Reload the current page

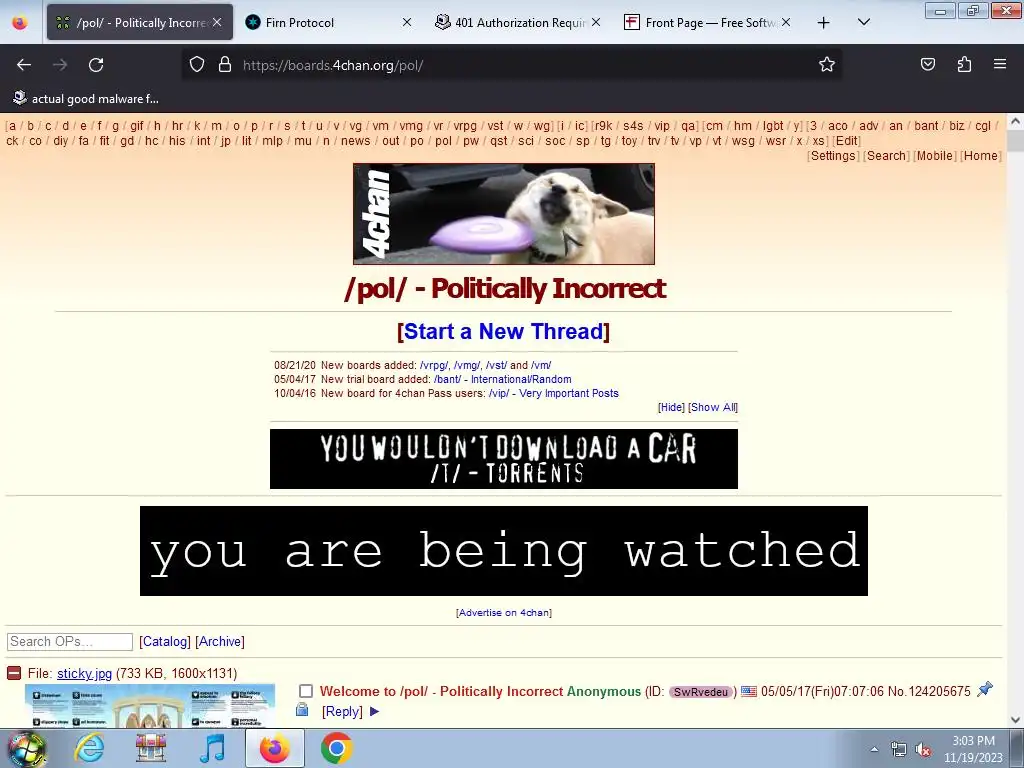96,65
